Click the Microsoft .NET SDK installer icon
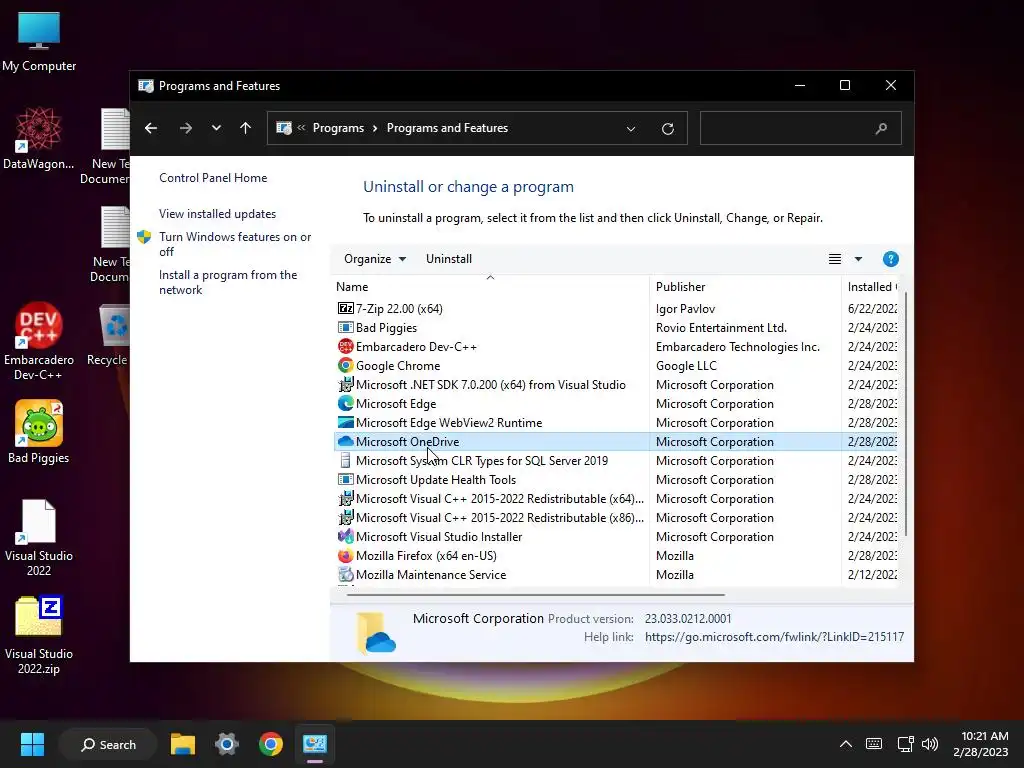The height and width of the screenshot is (768, 1024). tap(345, 384)
